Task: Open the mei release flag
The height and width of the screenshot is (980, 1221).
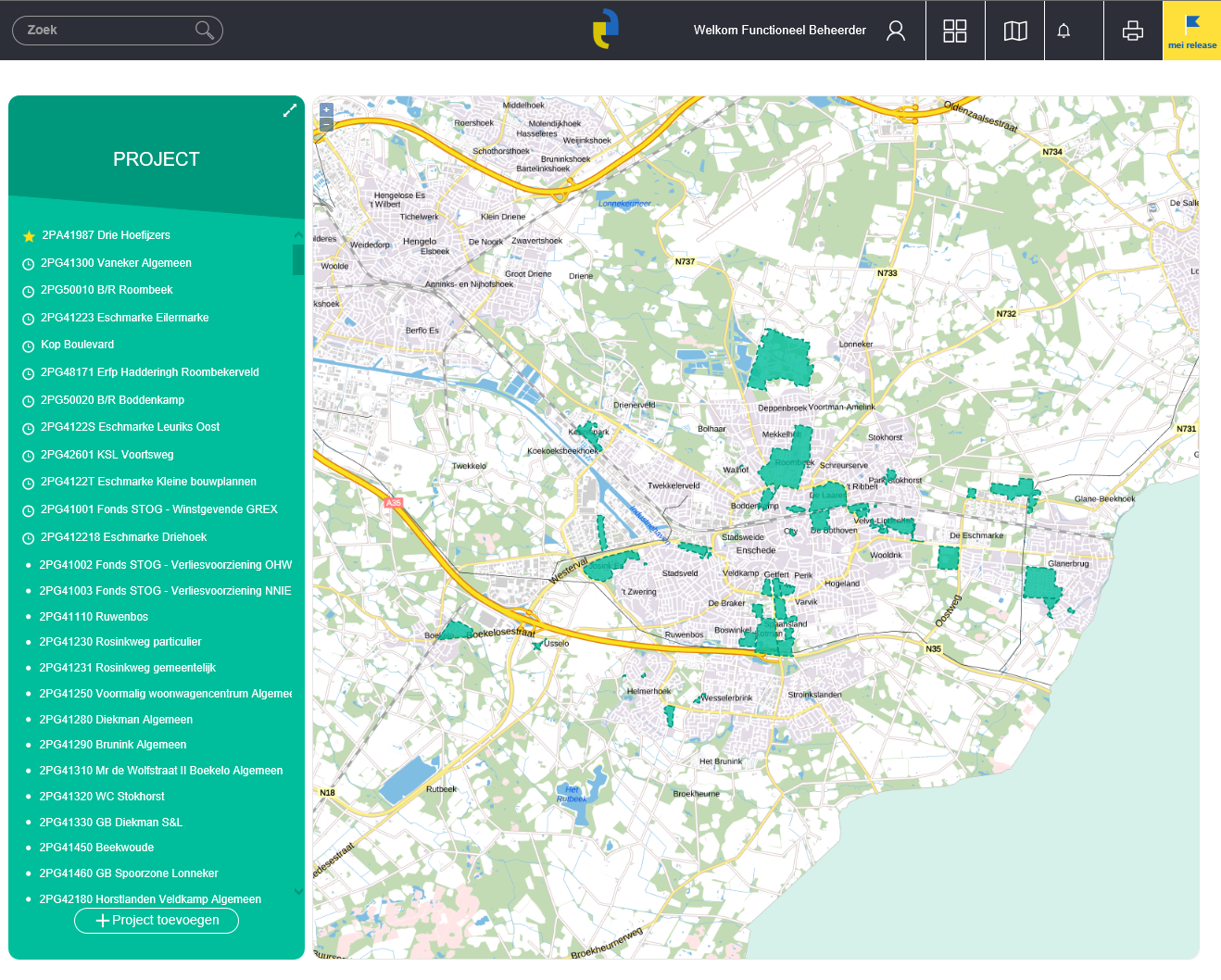Action: coord(1192,31)
